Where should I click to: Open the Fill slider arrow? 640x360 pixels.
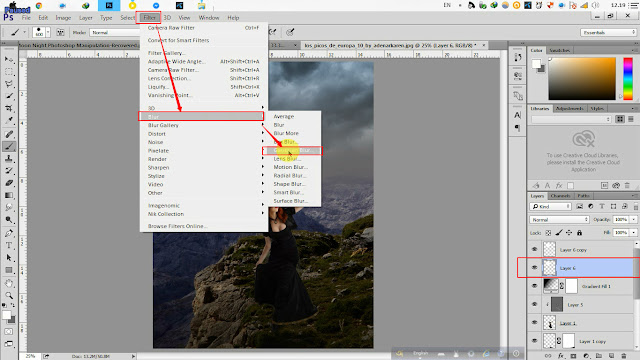(634, 233)
